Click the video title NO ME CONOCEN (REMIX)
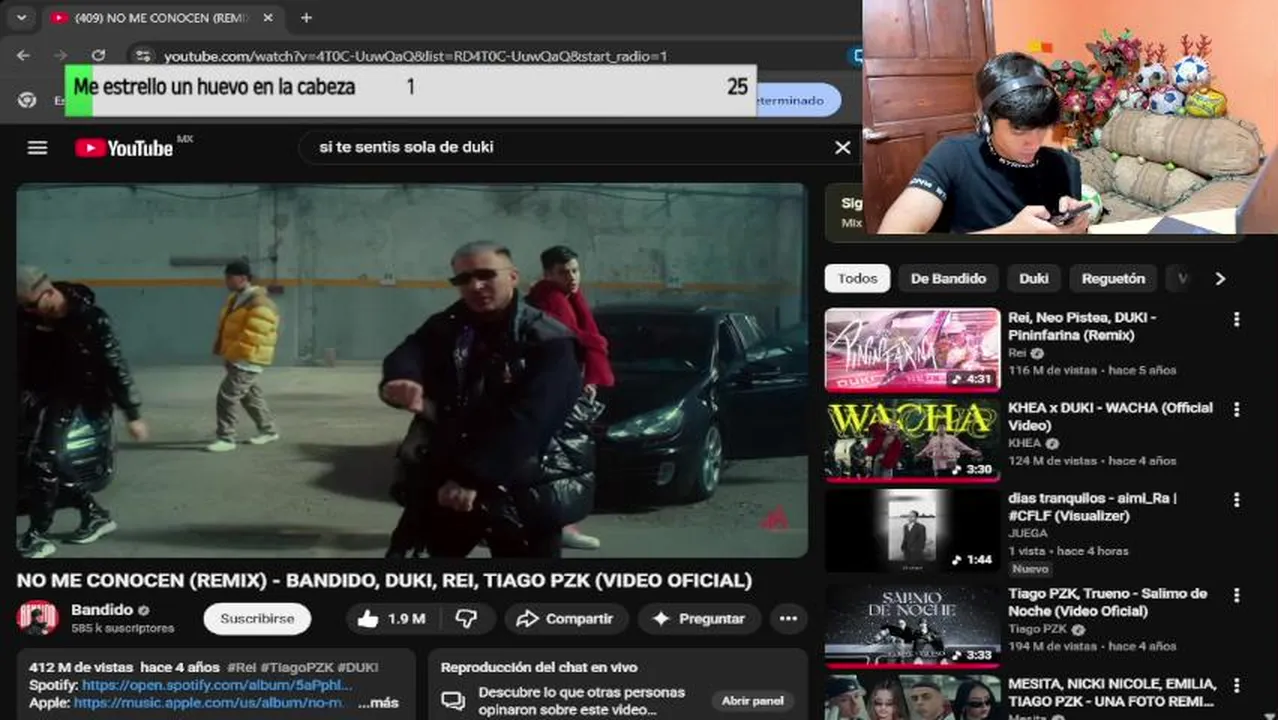Screen dimensions: 1278x720 tap(384, 580)
